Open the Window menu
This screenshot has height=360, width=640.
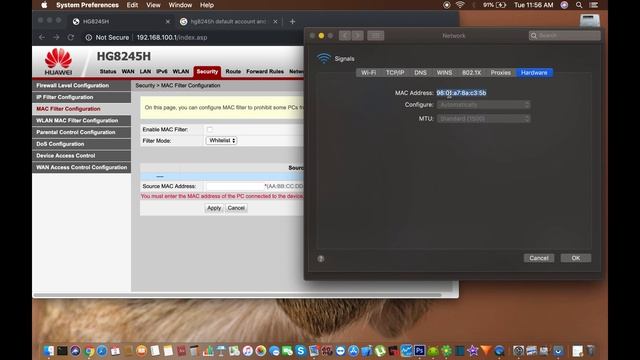(x=180, y=5)
